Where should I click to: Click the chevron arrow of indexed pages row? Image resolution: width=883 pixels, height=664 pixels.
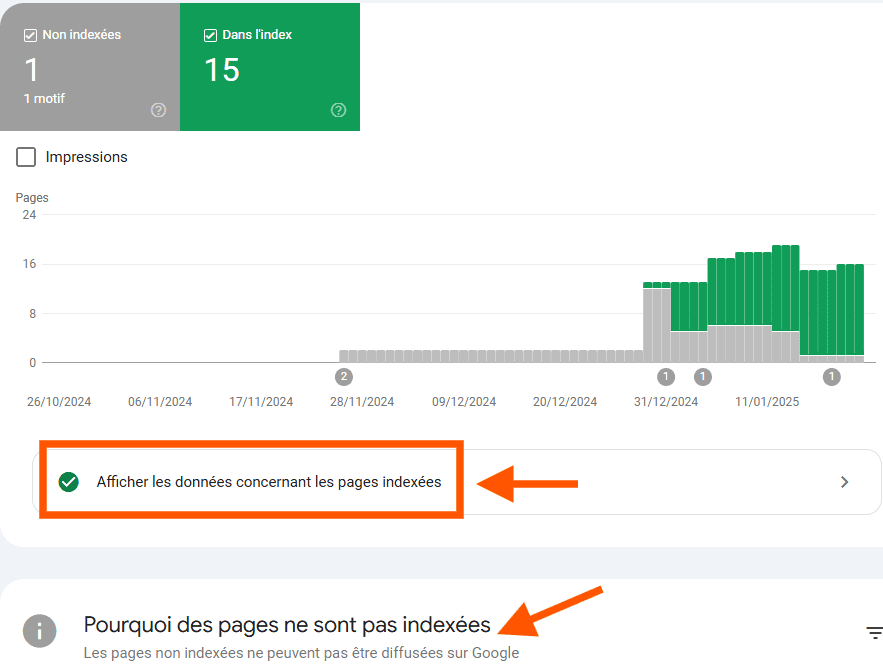[844, 482]
